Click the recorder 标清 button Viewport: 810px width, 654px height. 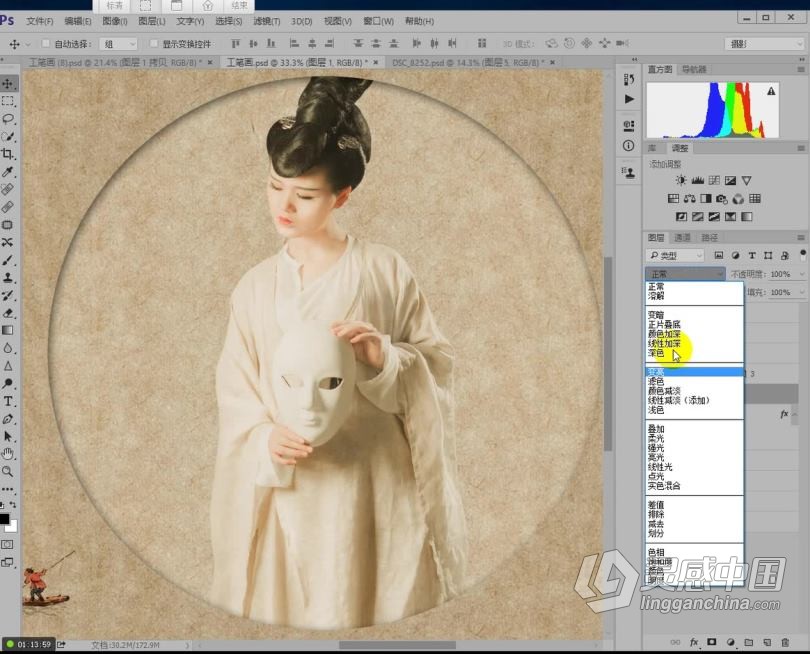(x=114, y=6)
